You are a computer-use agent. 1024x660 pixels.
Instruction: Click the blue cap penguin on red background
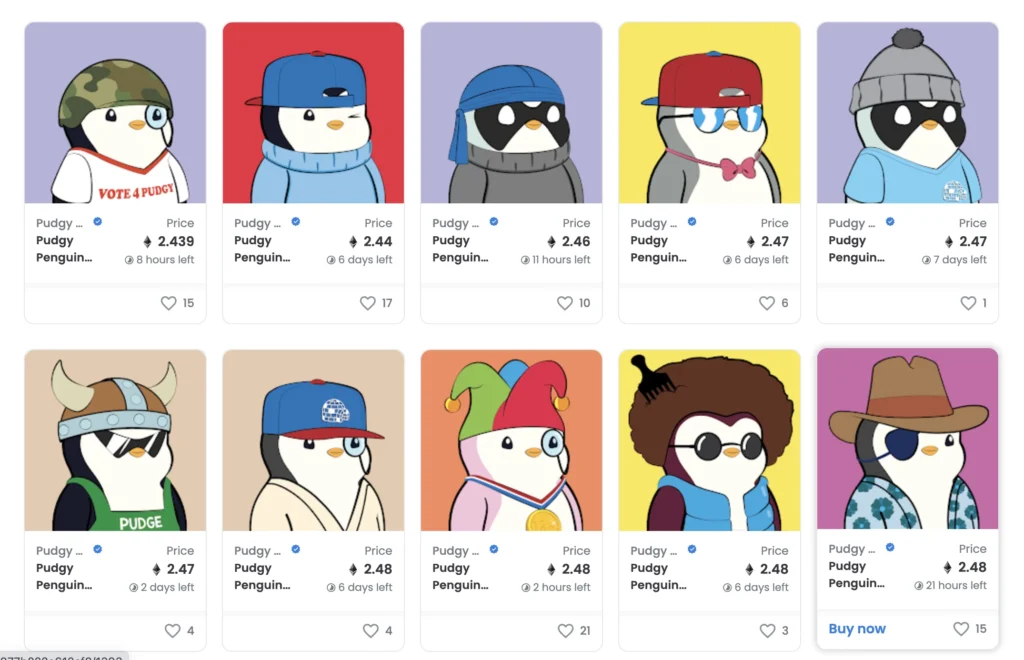tap(313, 112)
